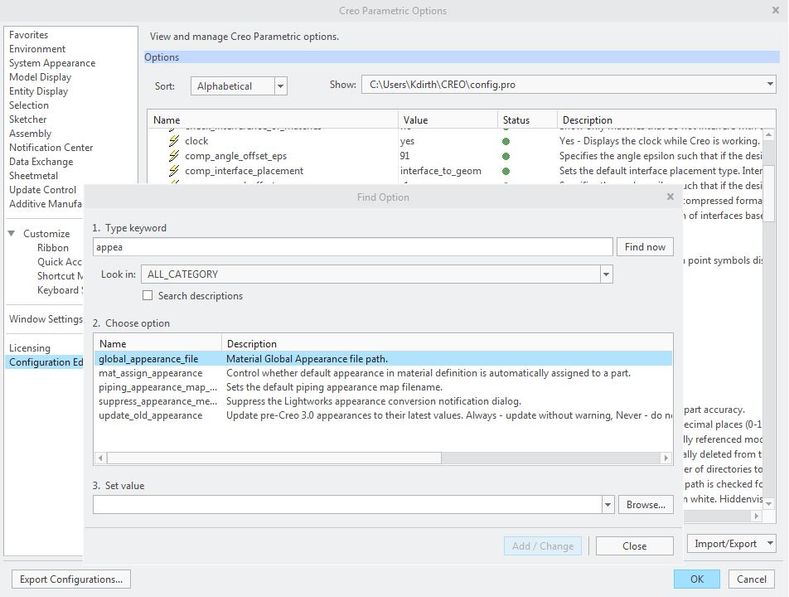This screenshot has height=597, width=789.
Task: Click the Cancel button
Action: click(751, 579)
